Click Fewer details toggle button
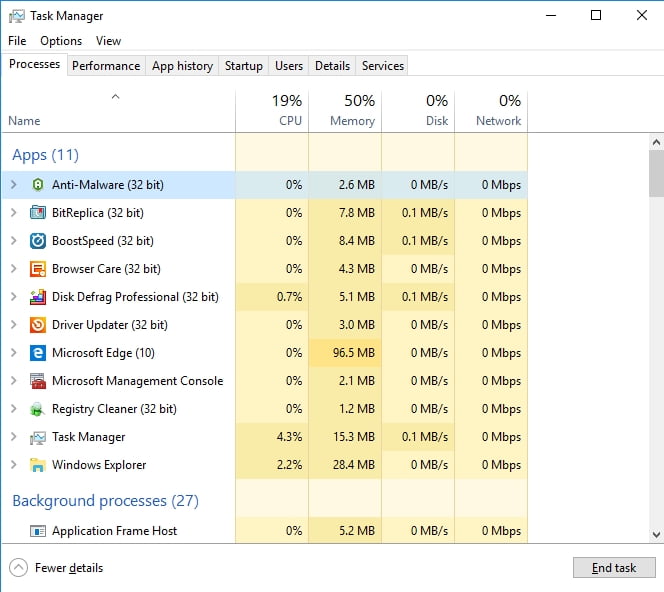This screenshot has width=664, height=592. (x=56, y=567)
